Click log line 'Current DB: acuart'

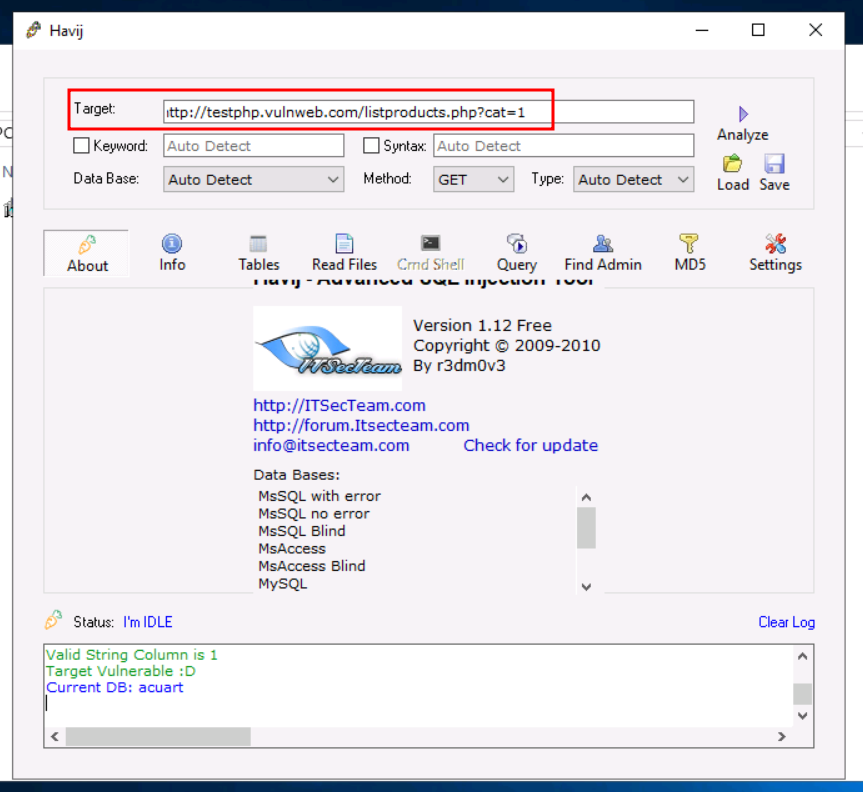(x=114, y=687)
